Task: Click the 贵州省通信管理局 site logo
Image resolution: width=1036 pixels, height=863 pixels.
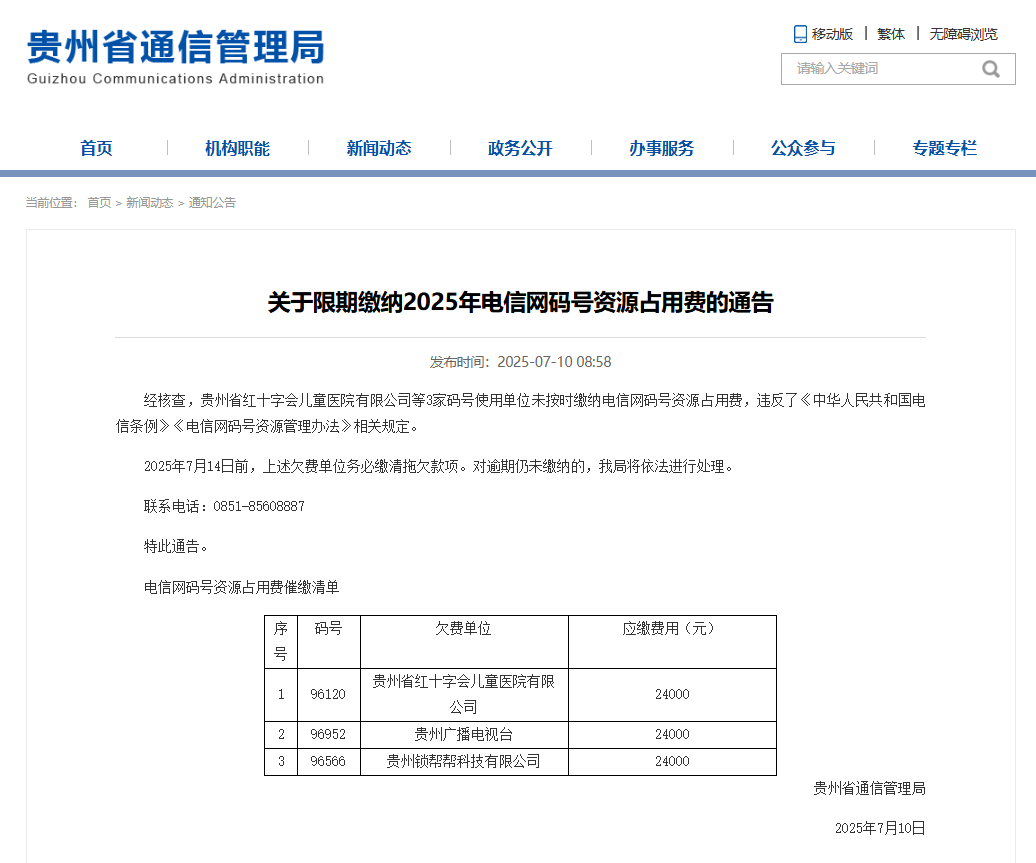Action: pos(176,57)
